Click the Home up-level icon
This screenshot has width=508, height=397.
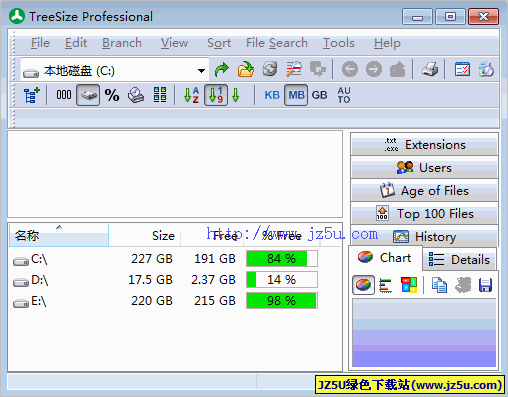point(398,70)
